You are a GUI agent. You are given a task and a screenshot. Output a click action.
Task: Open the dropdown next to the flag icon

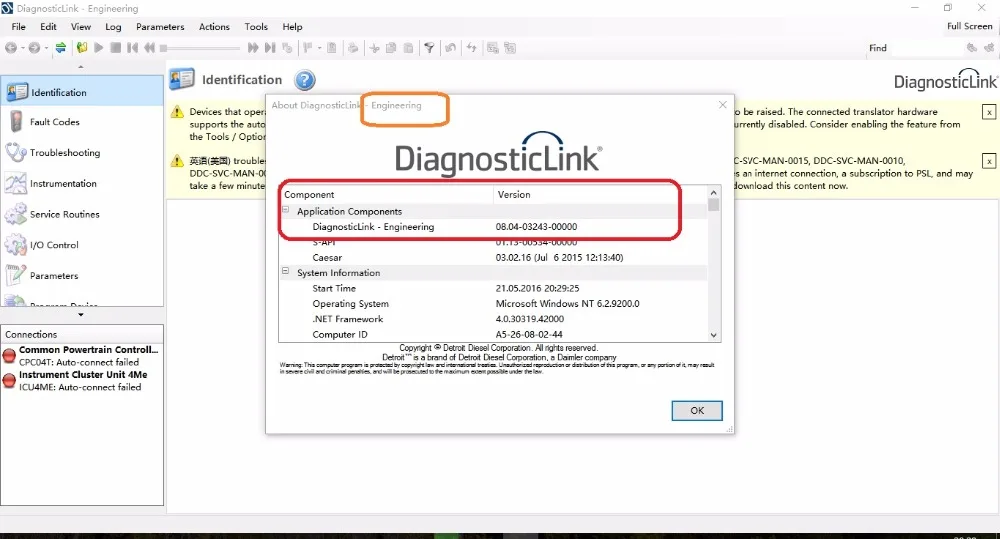tap(319, 48)
